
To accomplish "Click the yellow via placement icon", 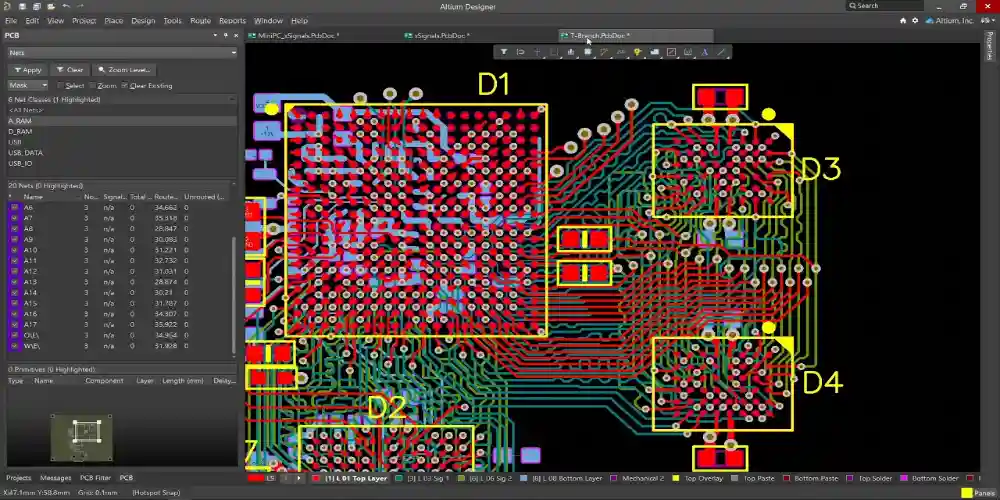I will [637, 52].
